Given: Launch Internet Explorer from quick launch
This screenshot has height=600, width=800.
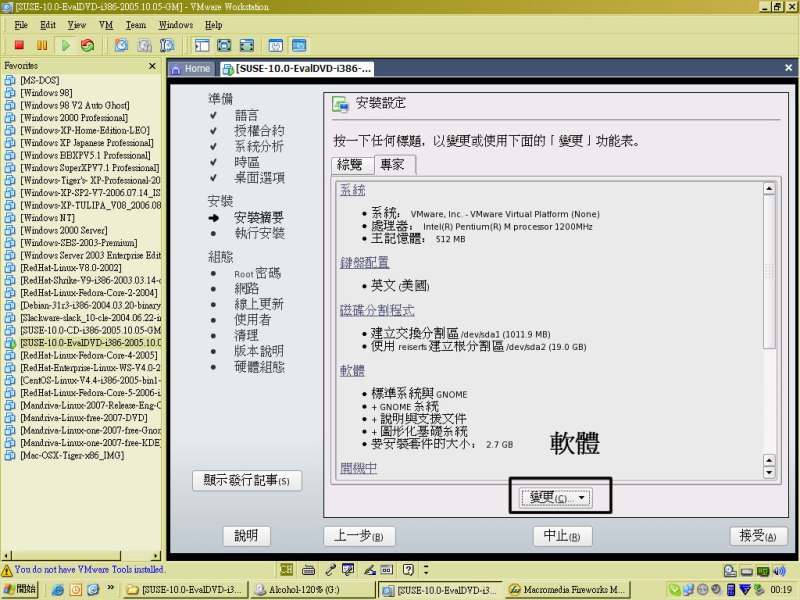Looking at the screenshot, I should pyautogui.click(x=58, y=590).
